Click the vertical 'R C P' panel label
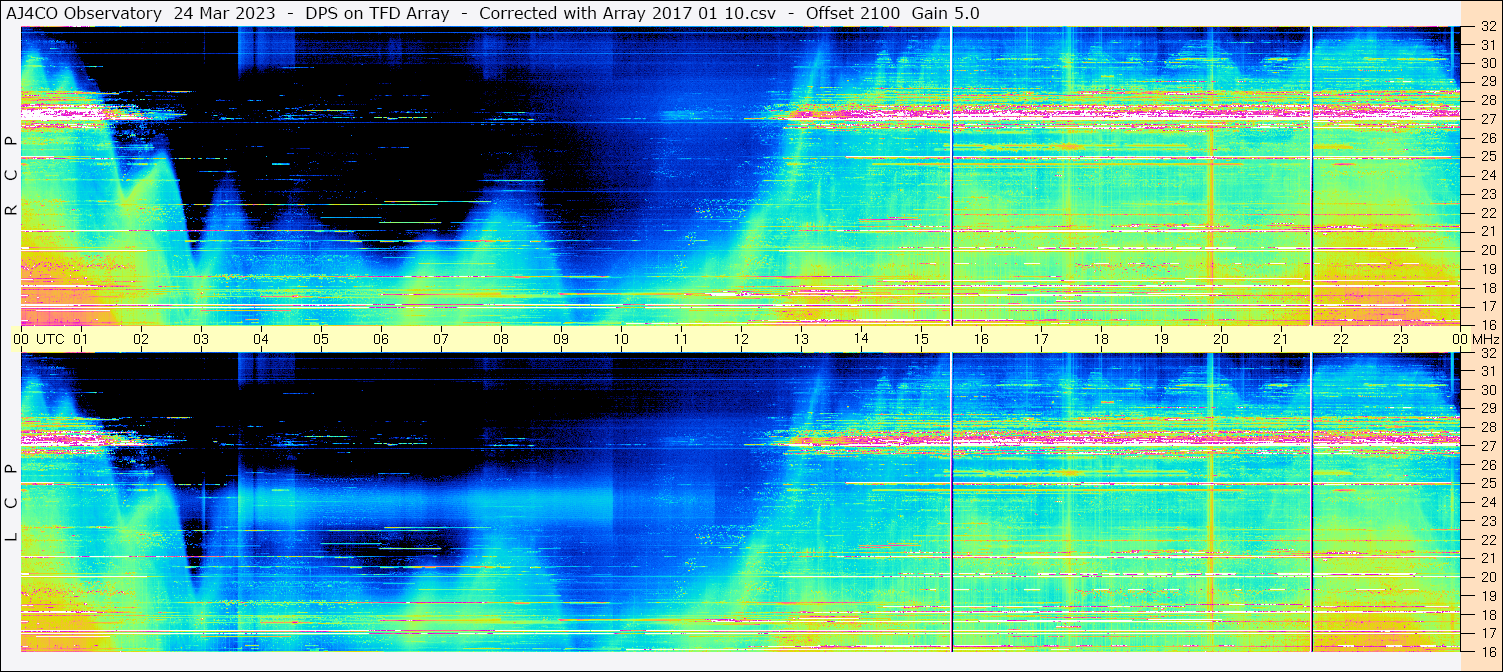1503x672 pixels. coord(12,177)
